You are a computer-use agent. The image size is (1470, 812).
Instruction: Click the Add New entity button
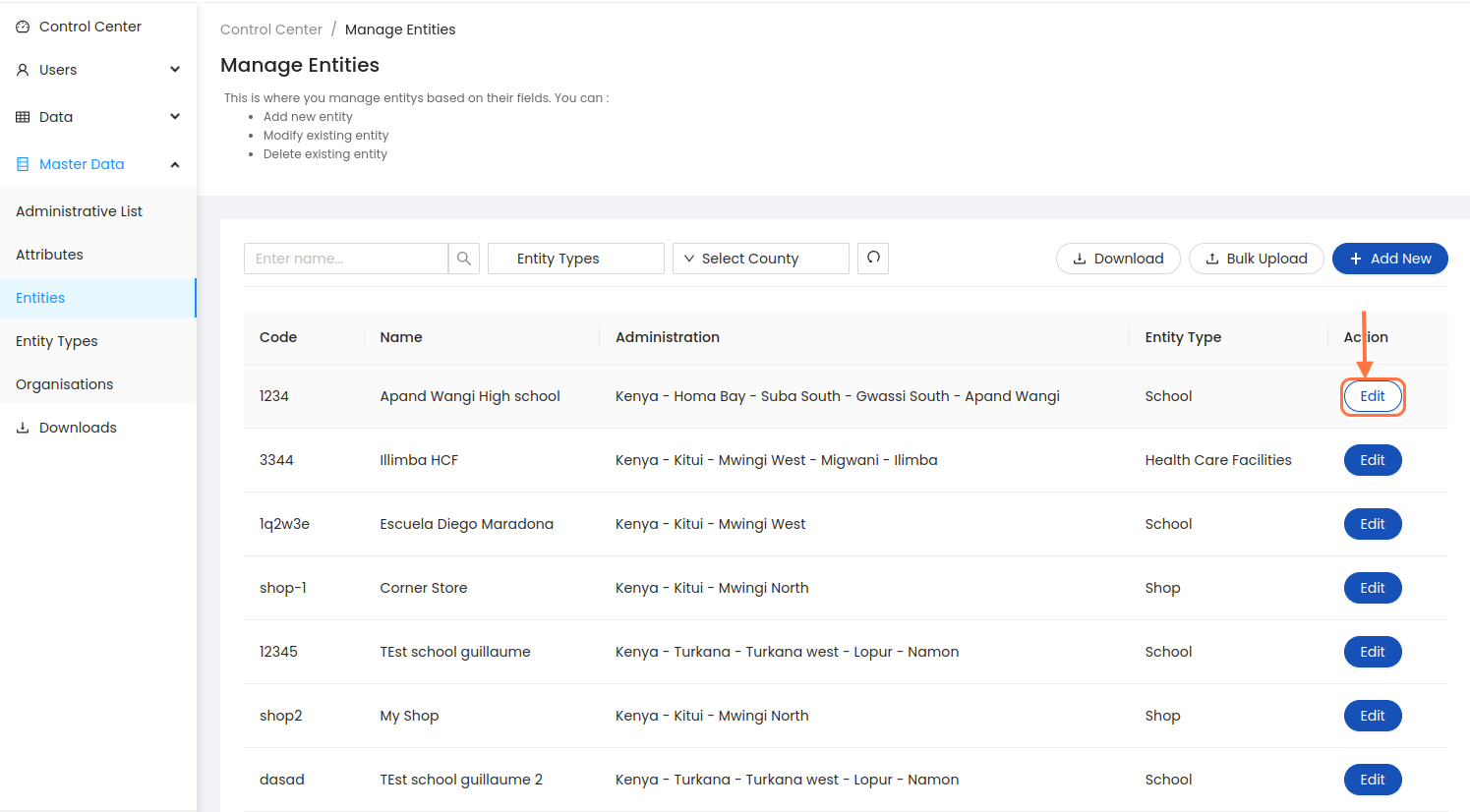click(1389, 259)
